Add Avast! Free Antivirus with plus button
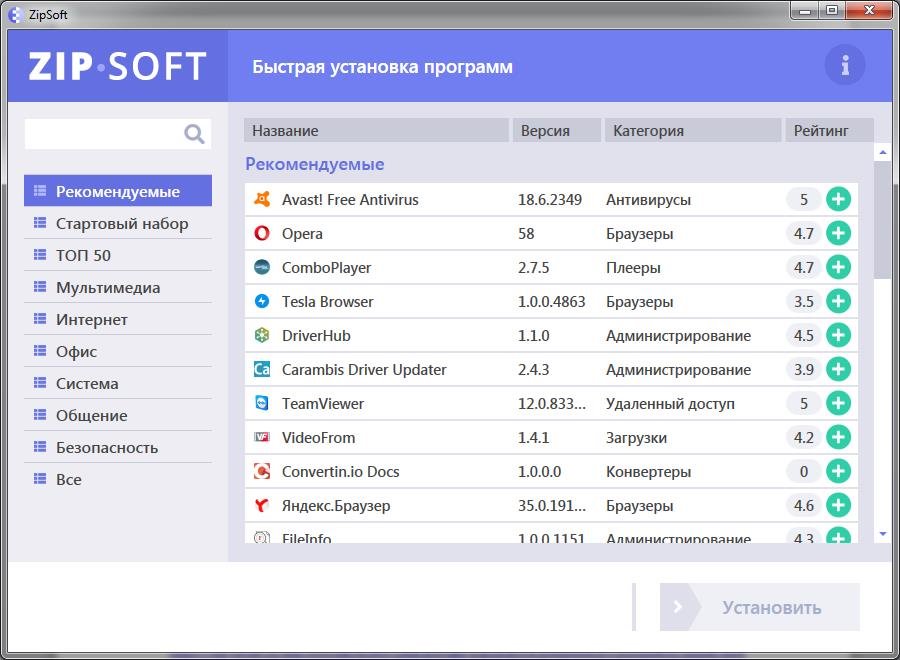This screenshot has height=660, width=900. click(838, 199)
